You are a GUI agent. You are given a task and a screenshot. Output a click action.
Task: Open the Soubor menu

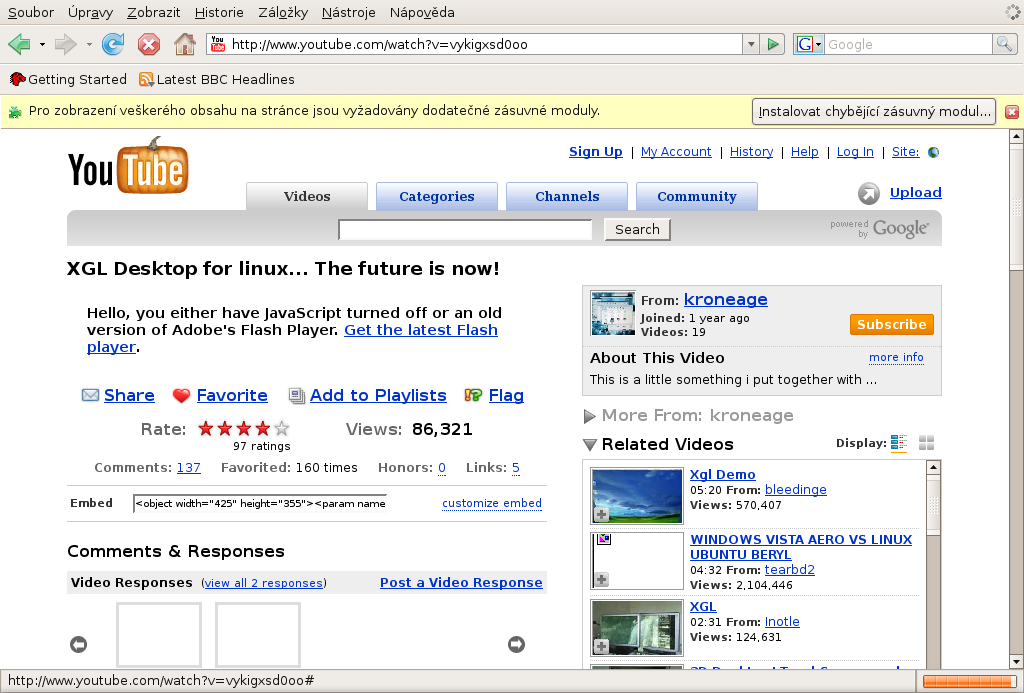(x=31, y=12)
